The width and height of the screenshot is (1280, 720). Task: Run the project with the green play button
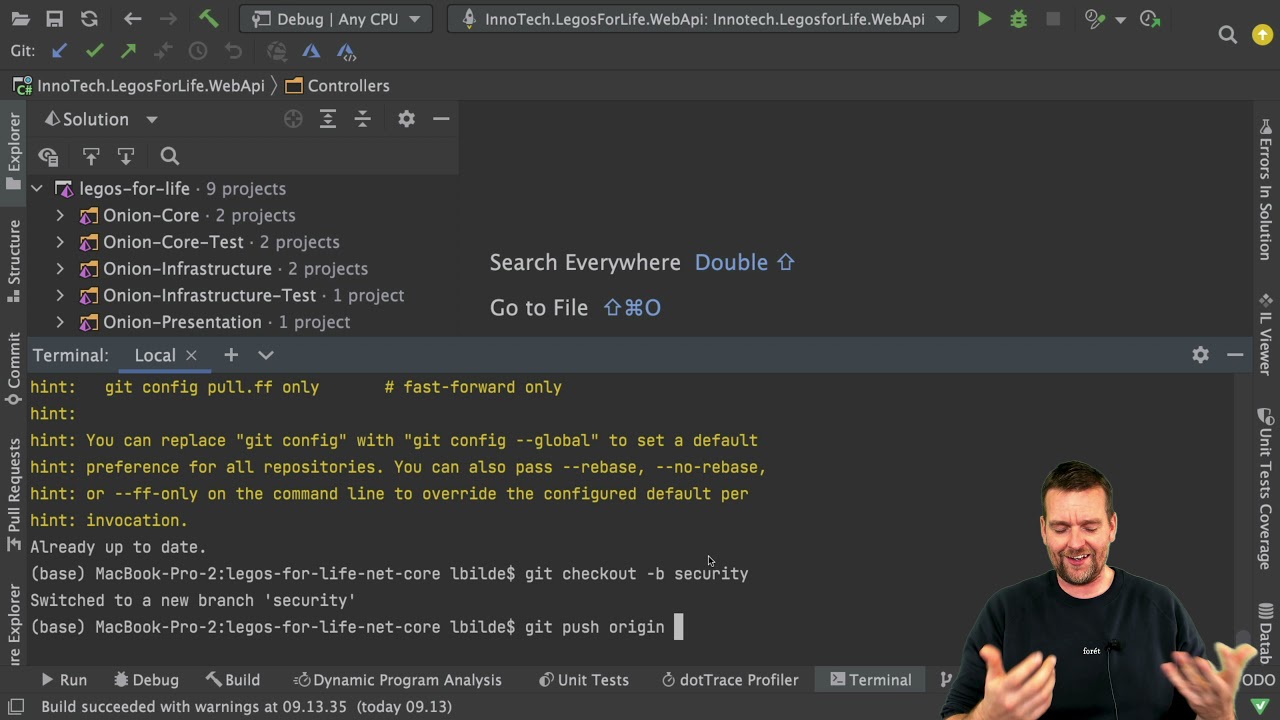click(984, 19)
